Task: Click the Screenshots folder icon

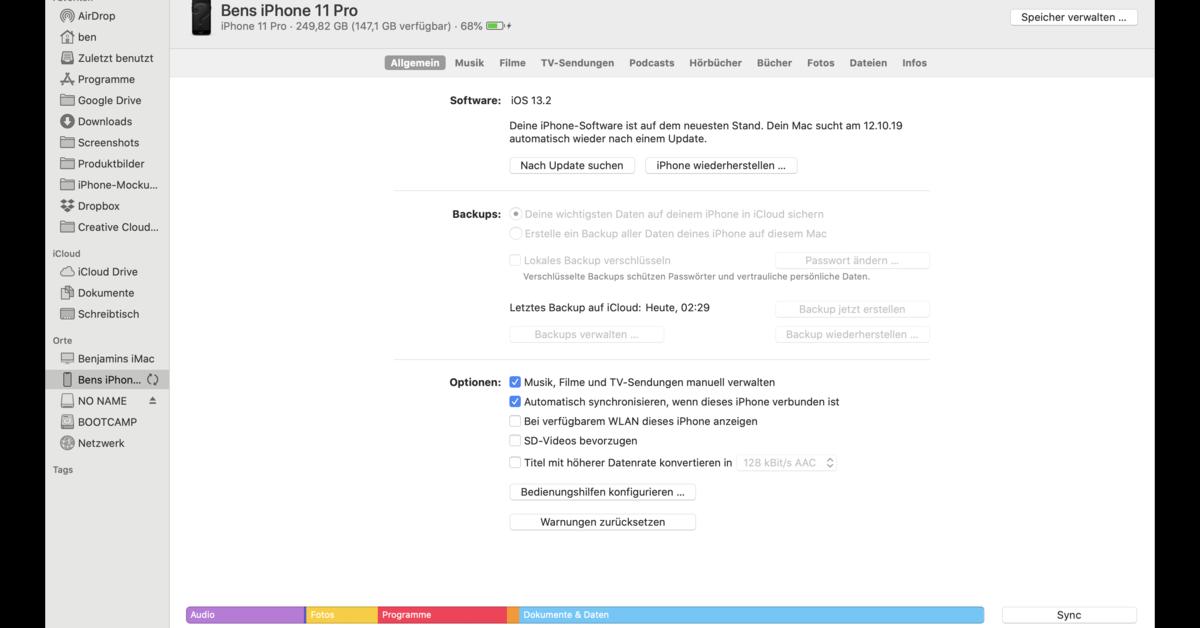Action: click(67, 142)
